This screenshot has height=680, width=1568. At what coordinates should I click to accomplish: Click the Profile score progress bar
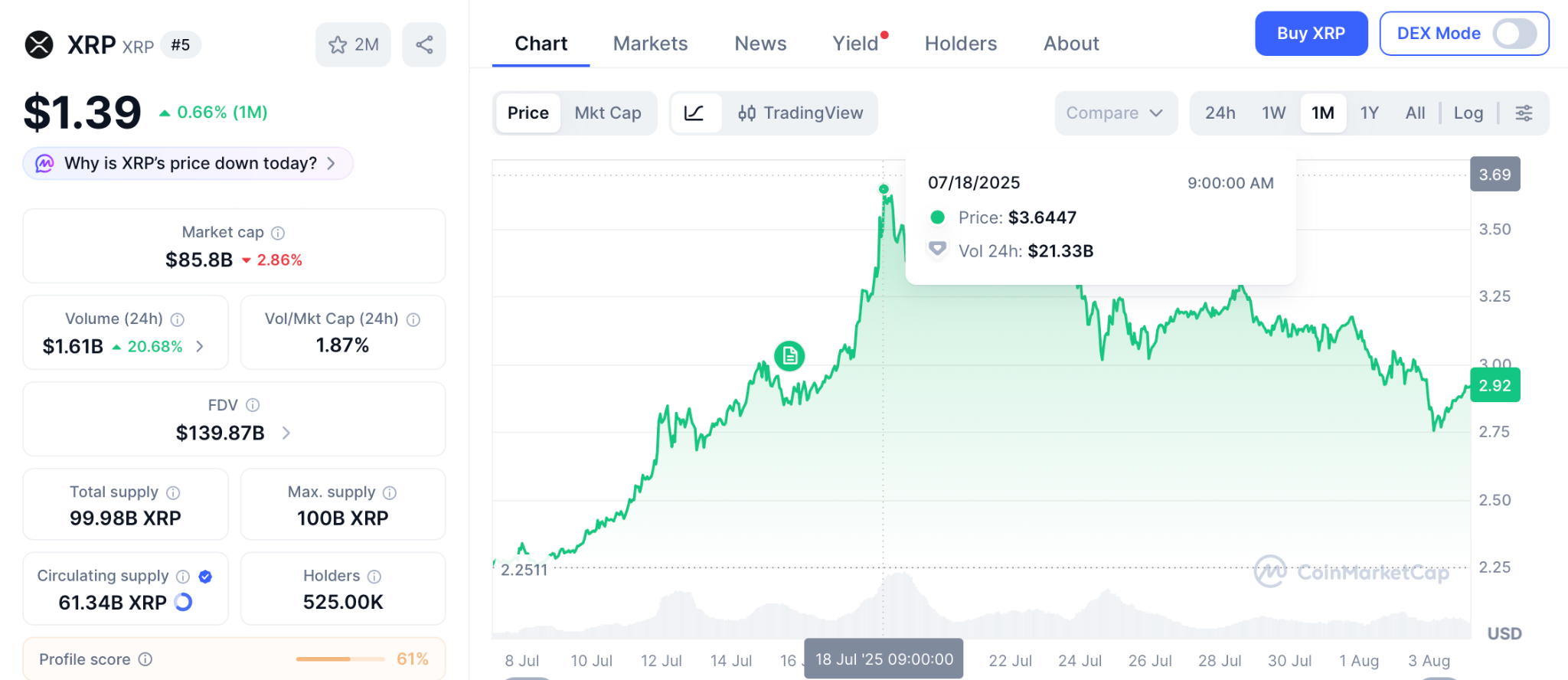[x=342, y=659]
